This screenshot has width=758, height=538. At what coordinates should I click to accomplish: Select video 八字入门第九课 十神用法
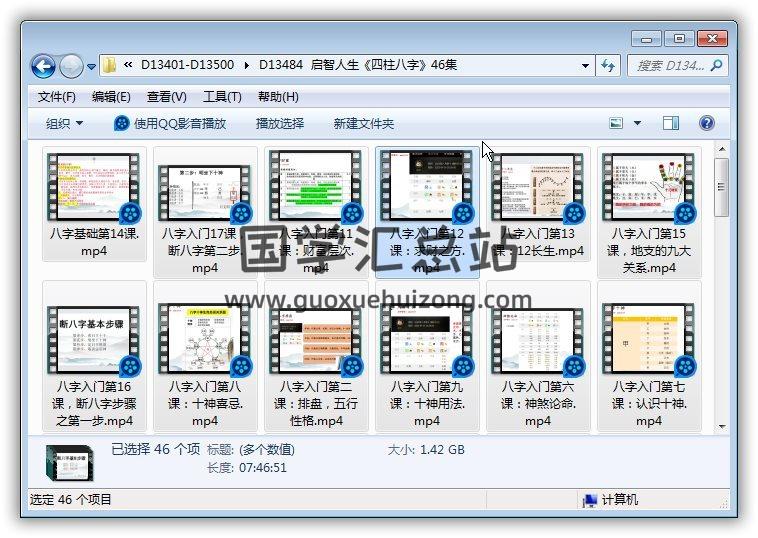(427, 356)
